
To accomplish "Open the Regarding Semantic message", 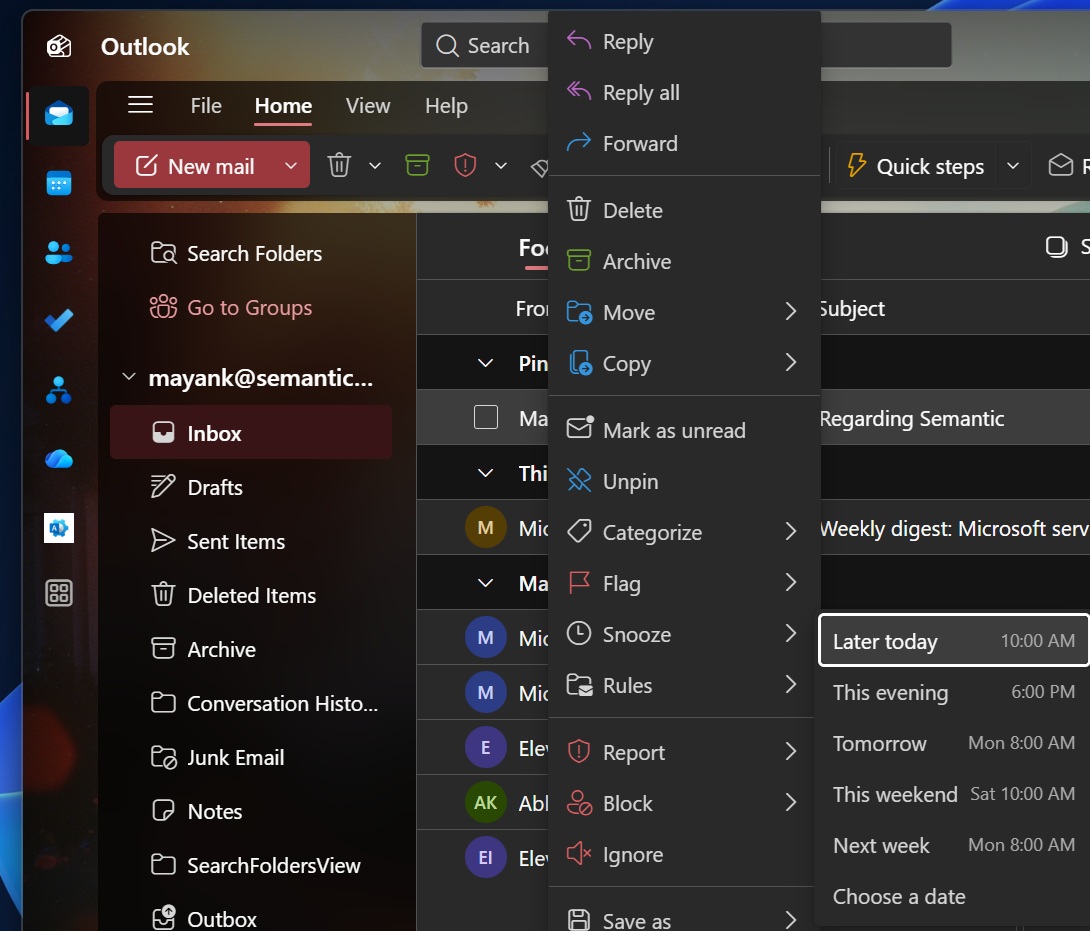I will (911, 418).
